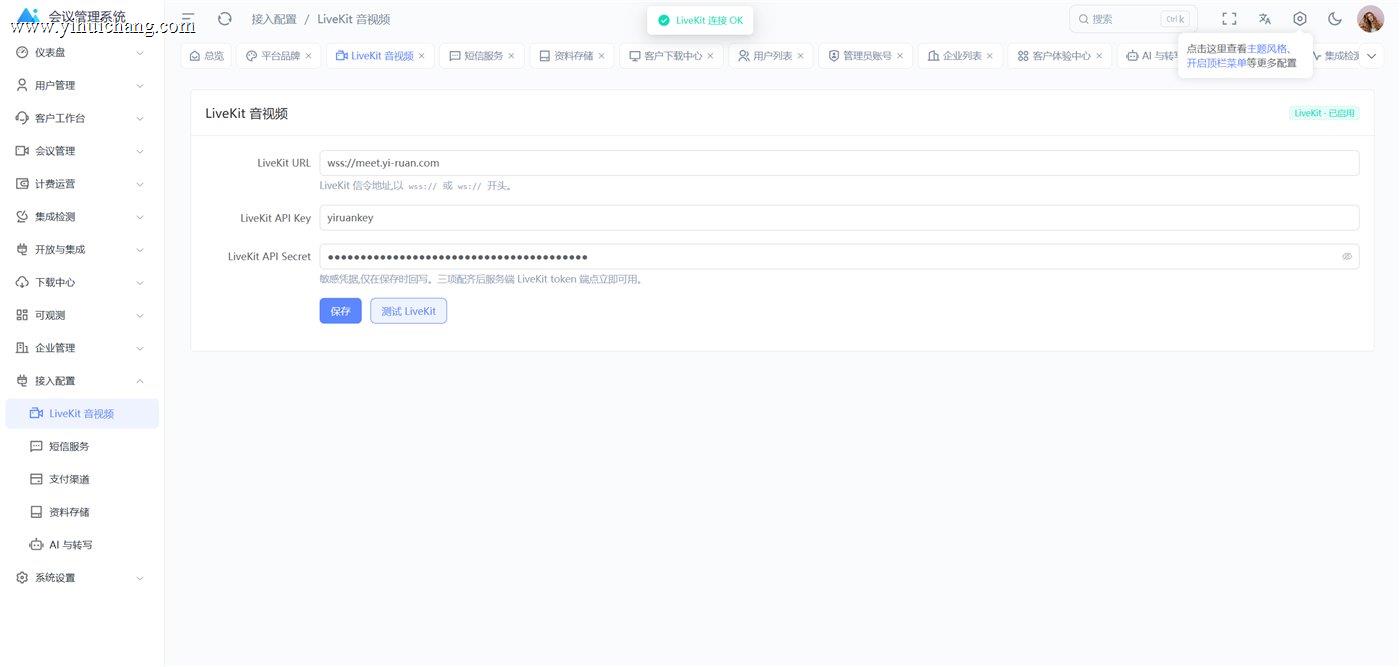Viewport: 1400px width, 667px height.
Task: Open 资料存储 in the sidebar submenu
Action: click(82, 512)
